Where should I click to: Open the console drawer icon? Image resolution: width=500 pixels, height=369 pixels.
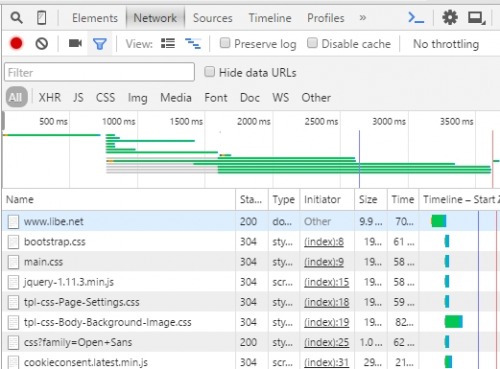coord(416,18)
